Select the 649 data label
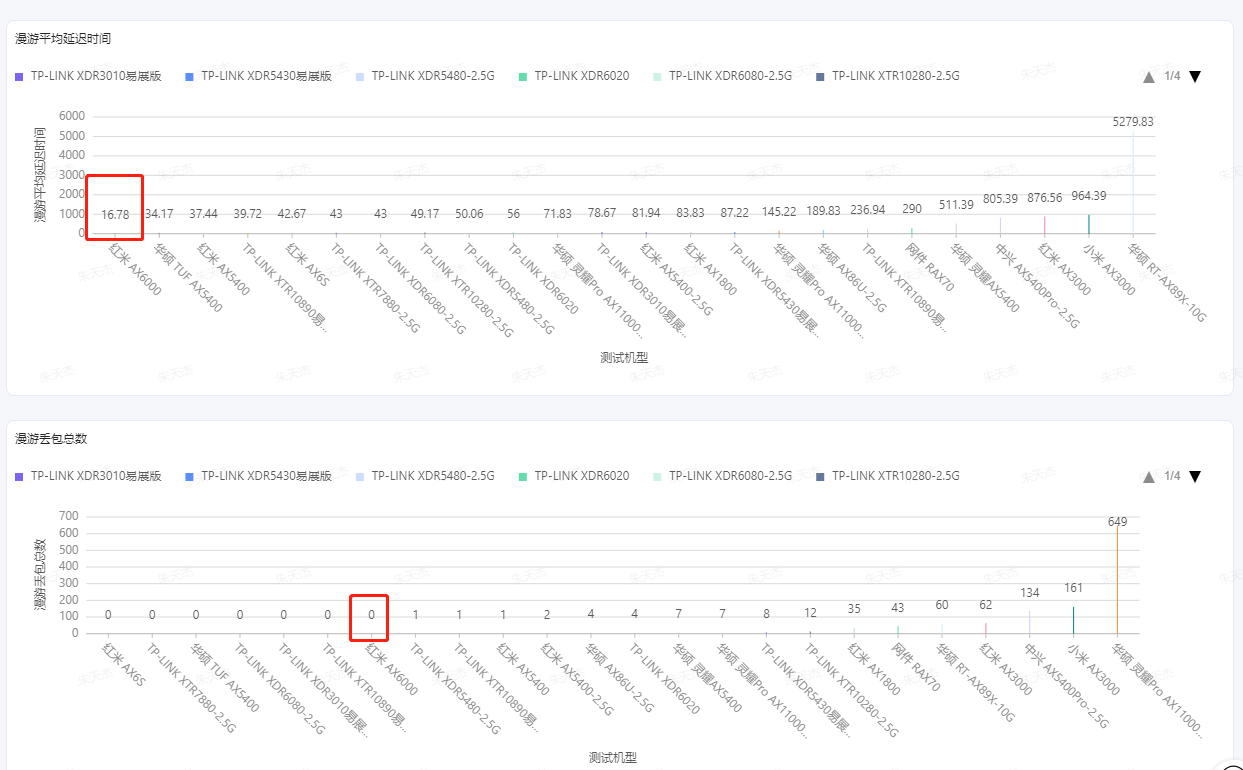Screen dimensions: 1243x770 coord(1117,522)
